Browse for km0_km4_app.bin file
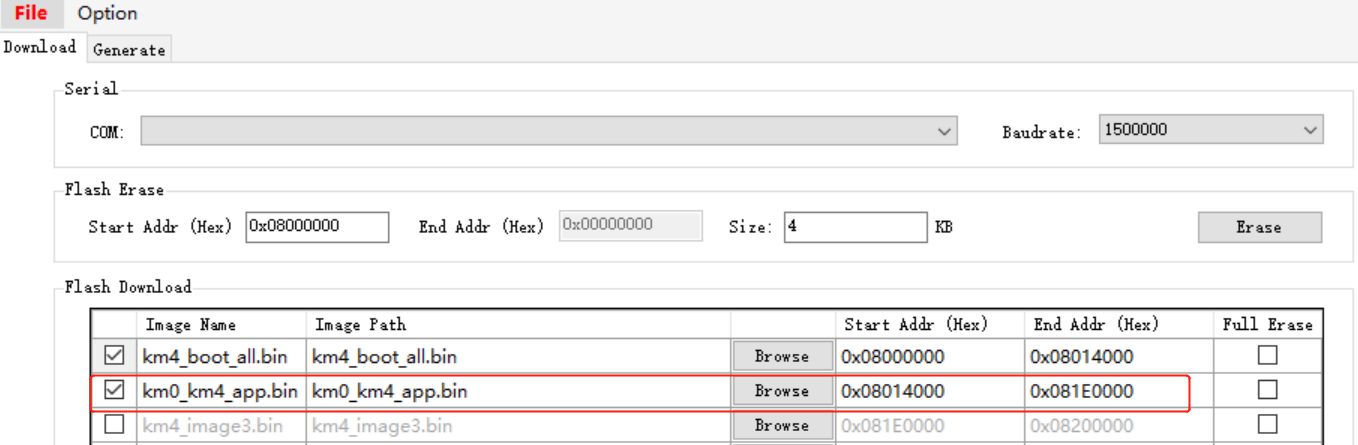Viewport: 1358px width, 445px height. point(782,391)
